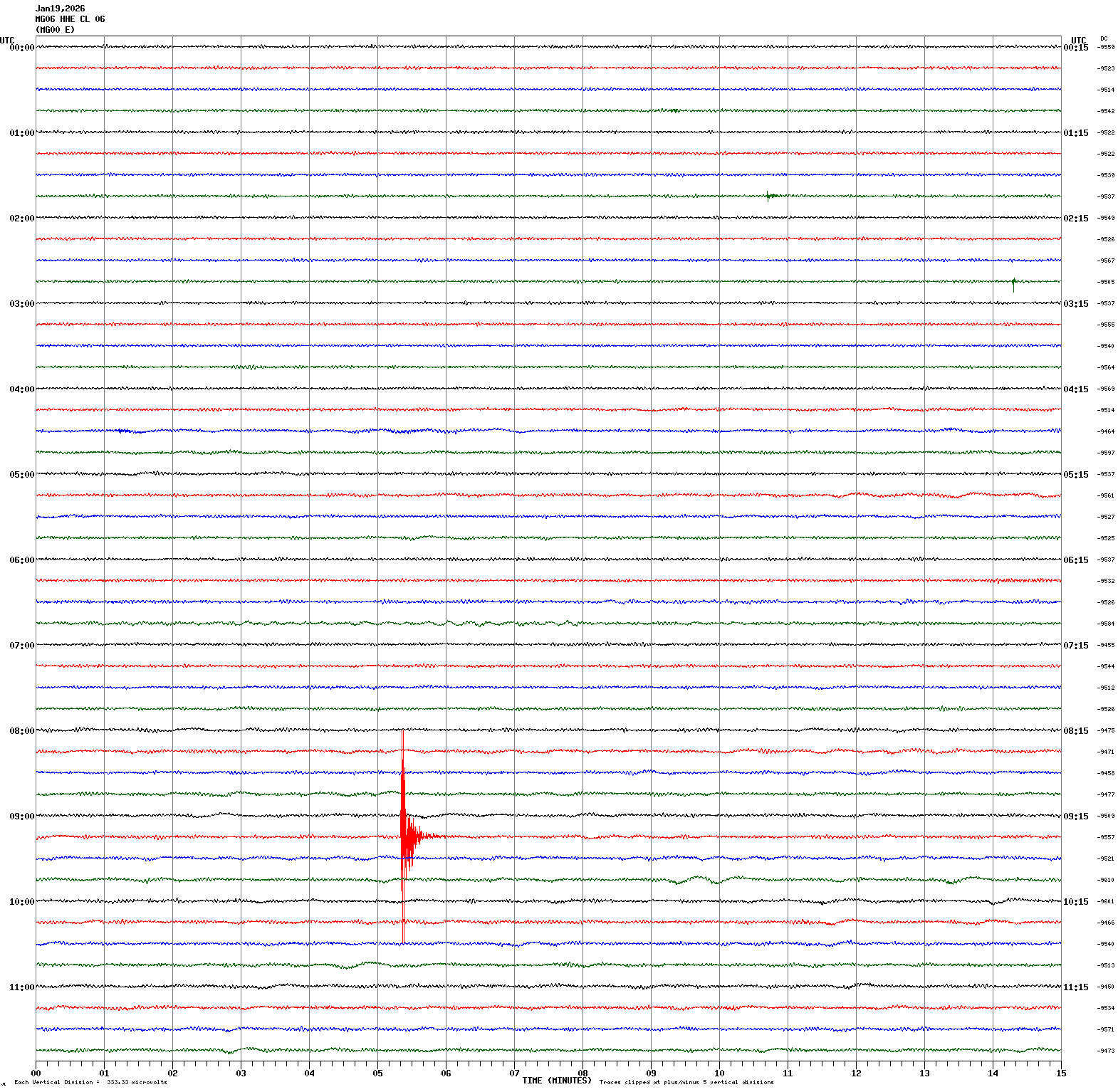Select the 06:15 right-side time label
Viewport: 1118px width, 1092px height.
(1075, 560)
